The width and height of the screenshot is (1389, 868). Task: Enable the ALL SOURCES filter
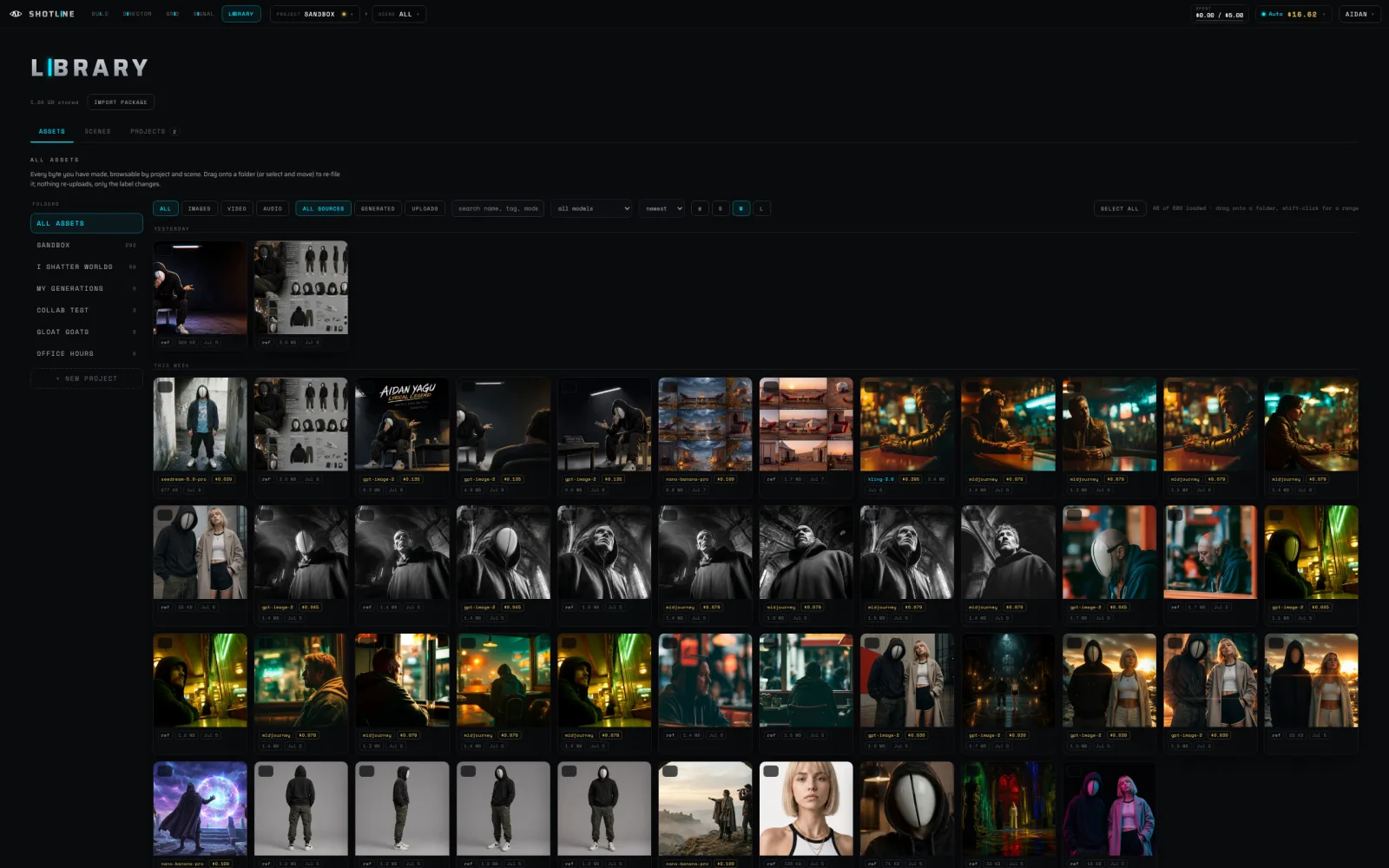[323, 208]
